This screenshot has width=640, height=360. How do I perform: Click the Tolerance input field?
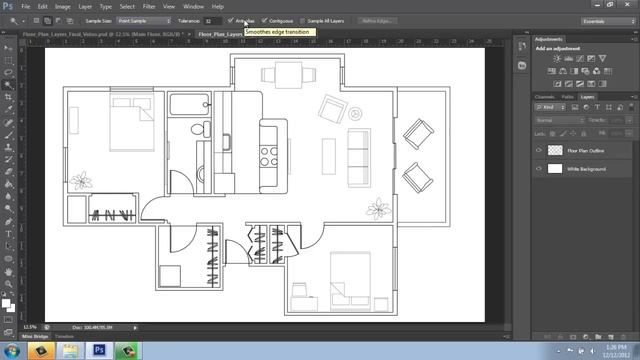[213, 21]
